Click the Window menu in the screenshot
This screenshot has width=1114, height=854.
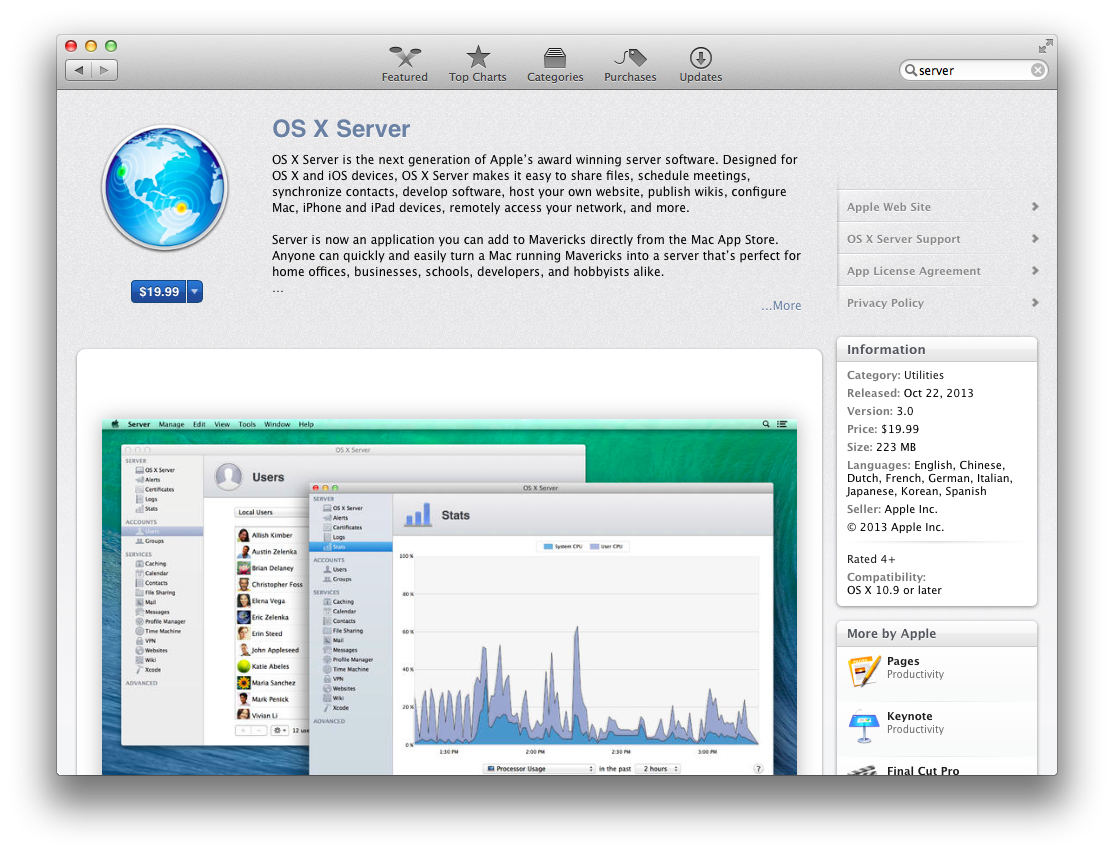tap(277, 424)
